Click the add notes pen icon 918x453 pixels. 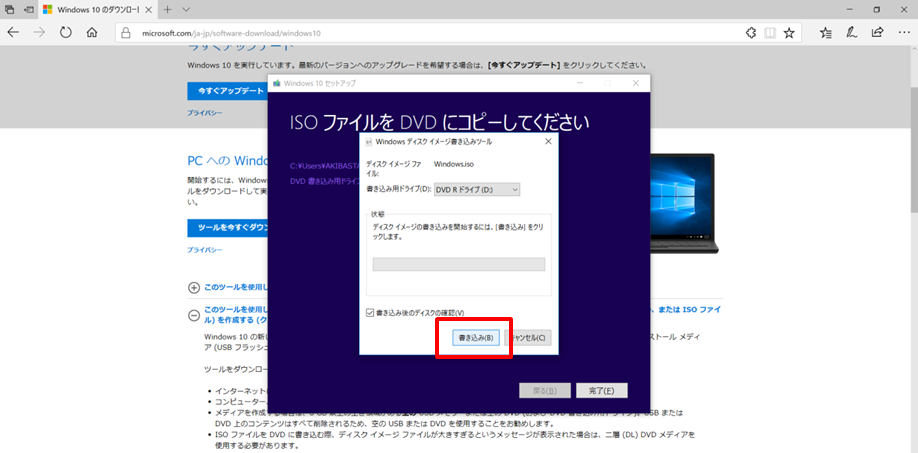pos(852,33)
